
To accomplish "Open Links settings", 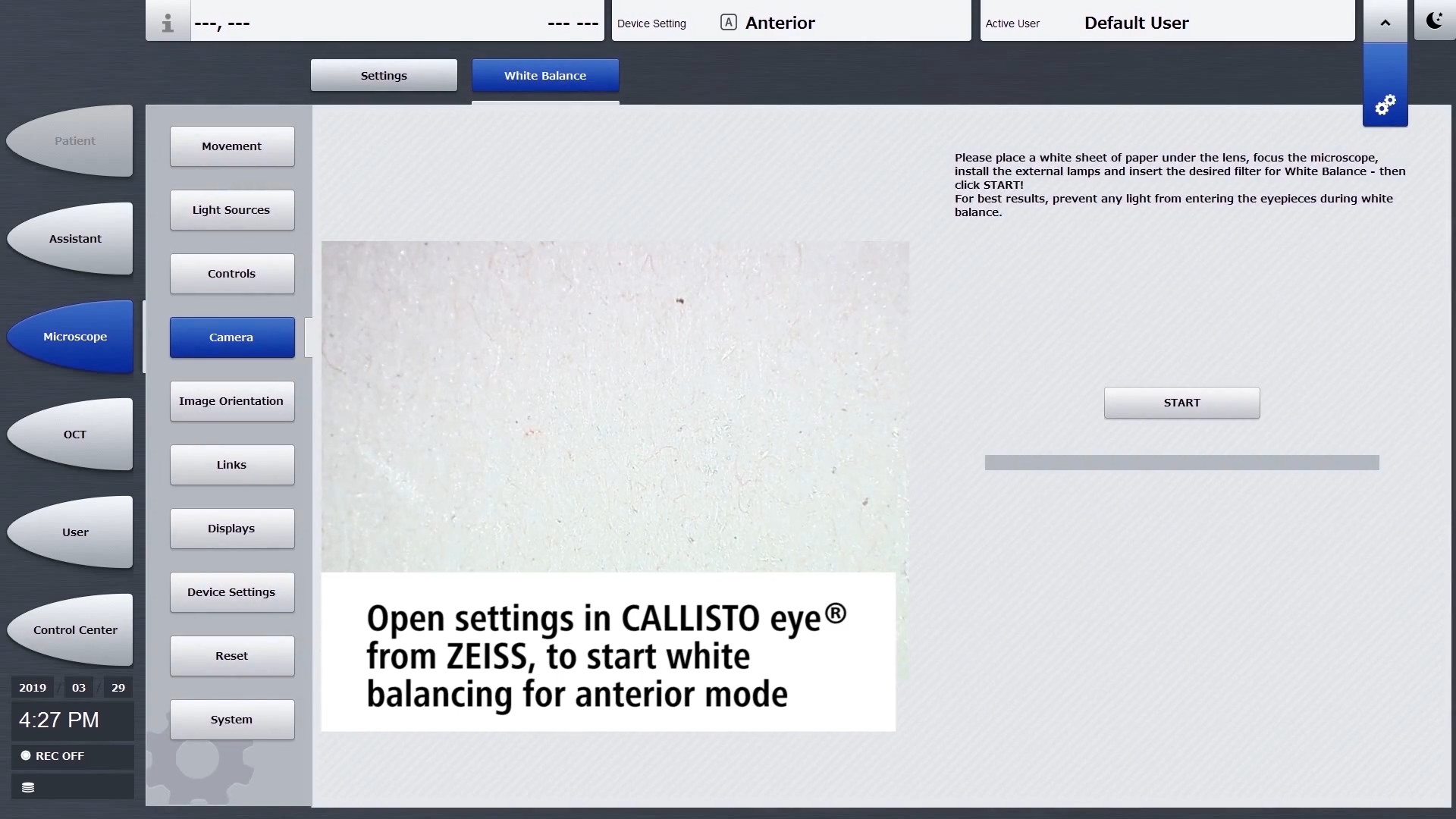I will point(232,465).
